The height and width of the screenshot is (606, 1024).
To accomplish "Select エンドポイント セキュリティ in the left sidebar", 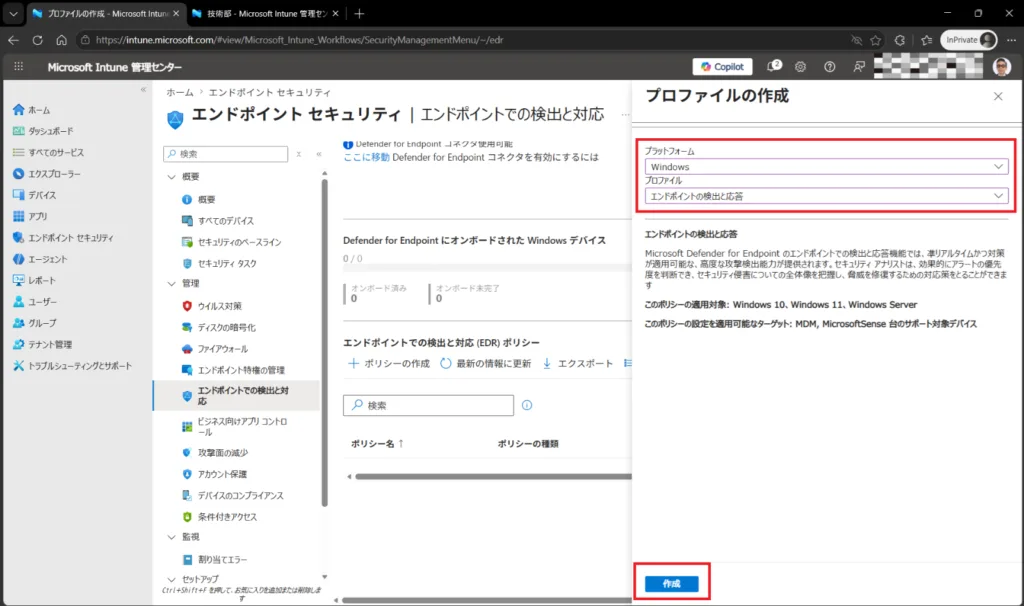I will tap(63, 238).
